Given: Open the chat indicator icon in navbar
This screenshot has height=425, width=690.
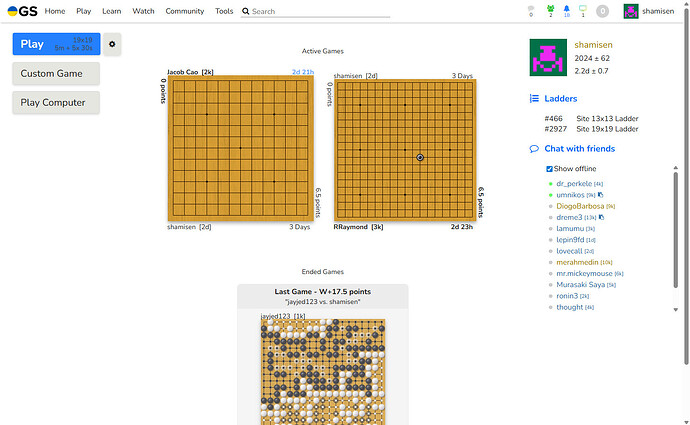Looking at the screenshot, I should click(x=584, y=11).
